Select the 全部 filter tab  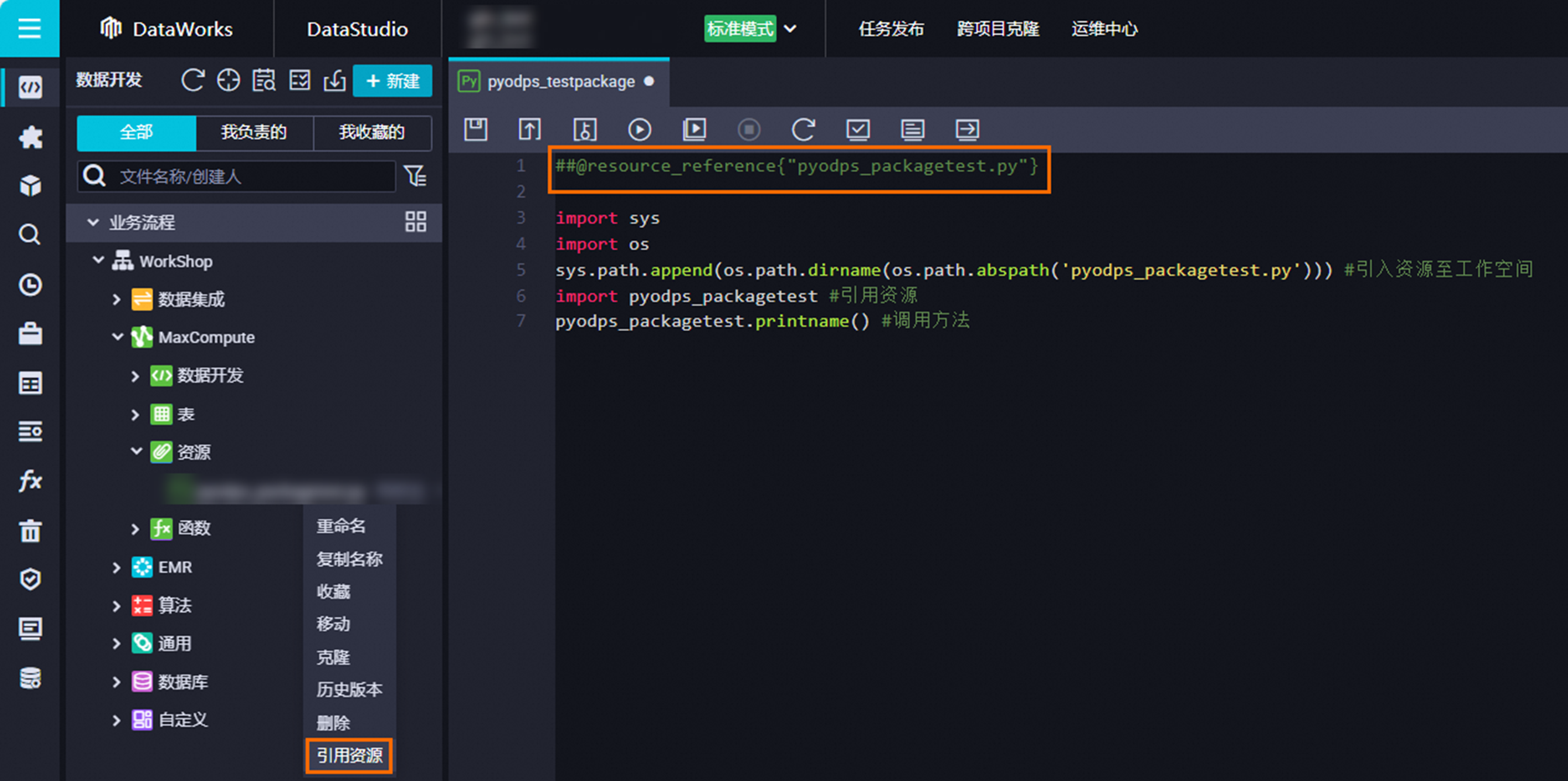point(136,133)
